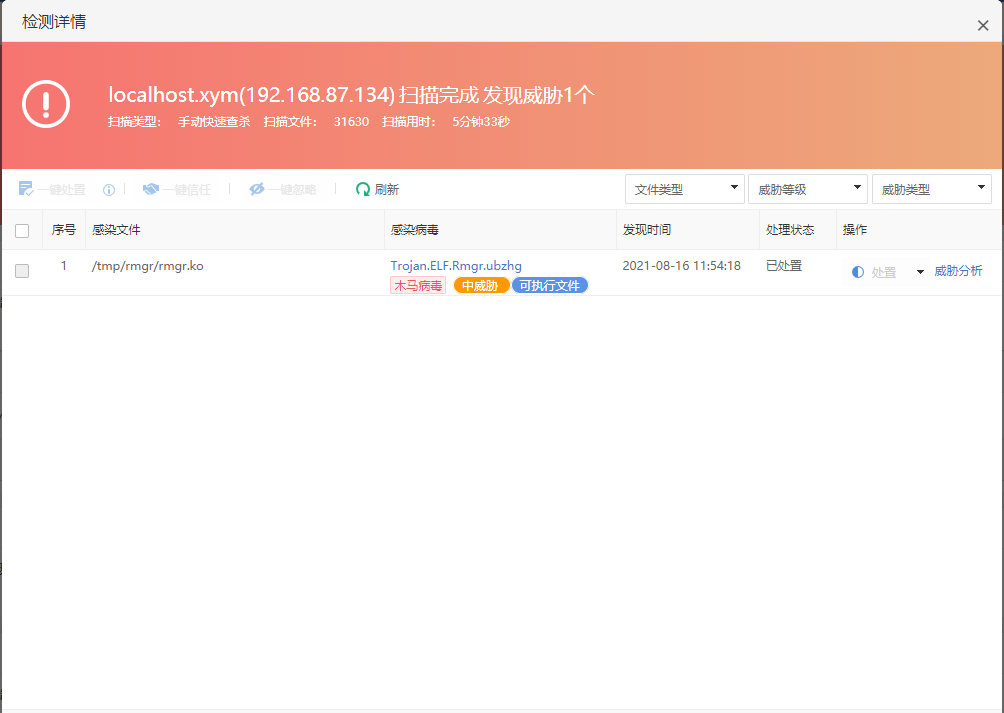The height and width of the screenshot is (713, 1004).
Task: Click the 刷新 label
Action: 387,189
